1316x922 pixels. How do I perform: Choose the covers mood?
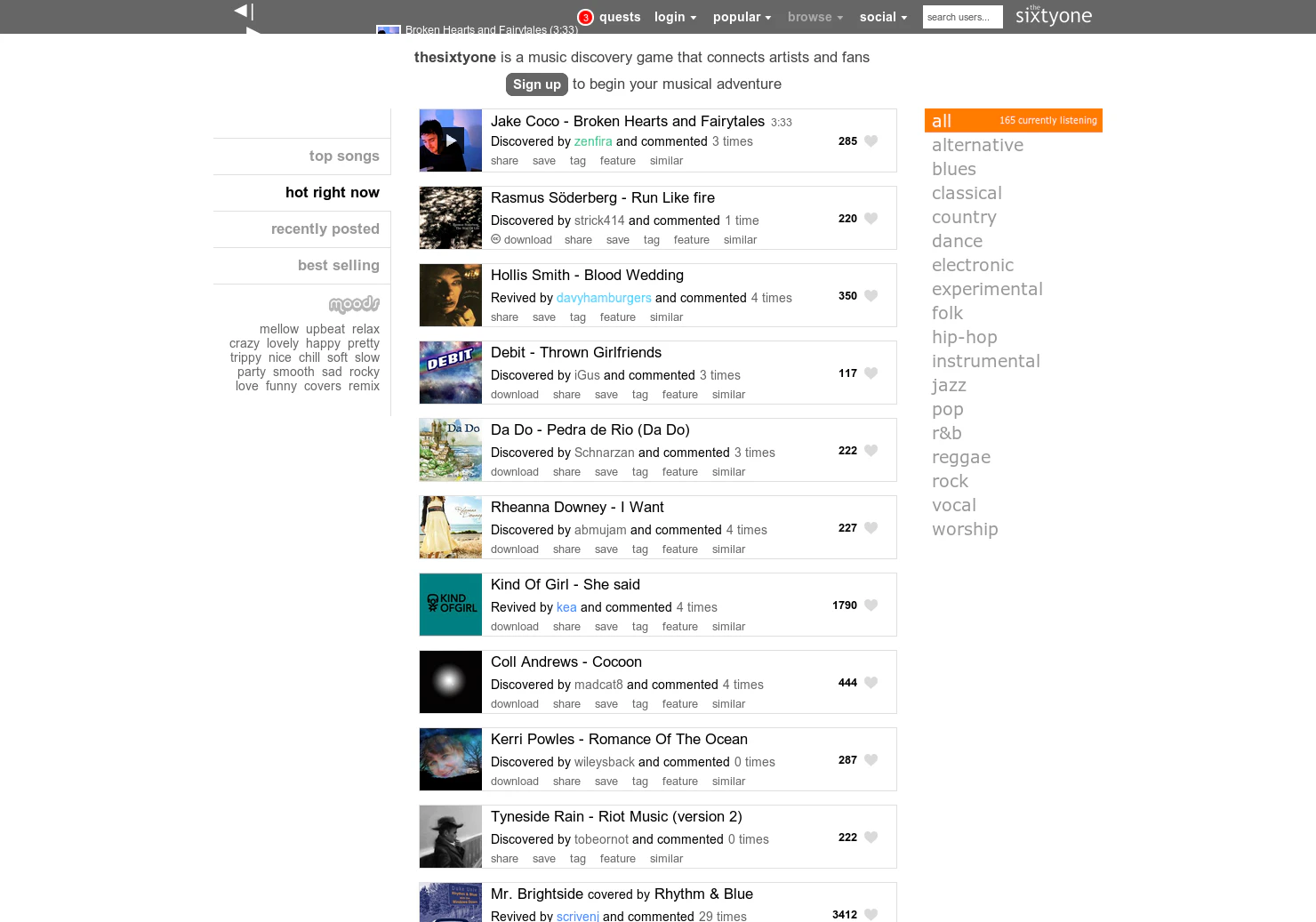point(323,386)
